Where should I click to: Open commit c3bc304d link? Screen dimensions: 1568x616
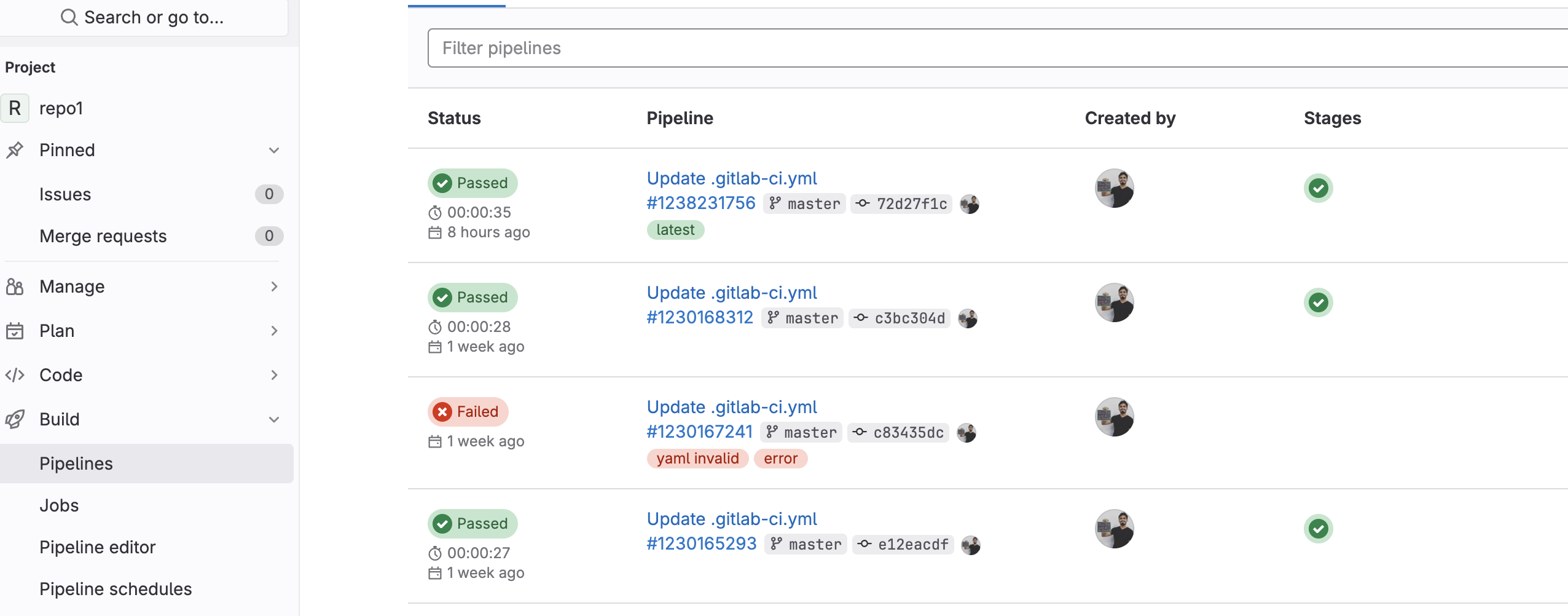coord(909,318)
